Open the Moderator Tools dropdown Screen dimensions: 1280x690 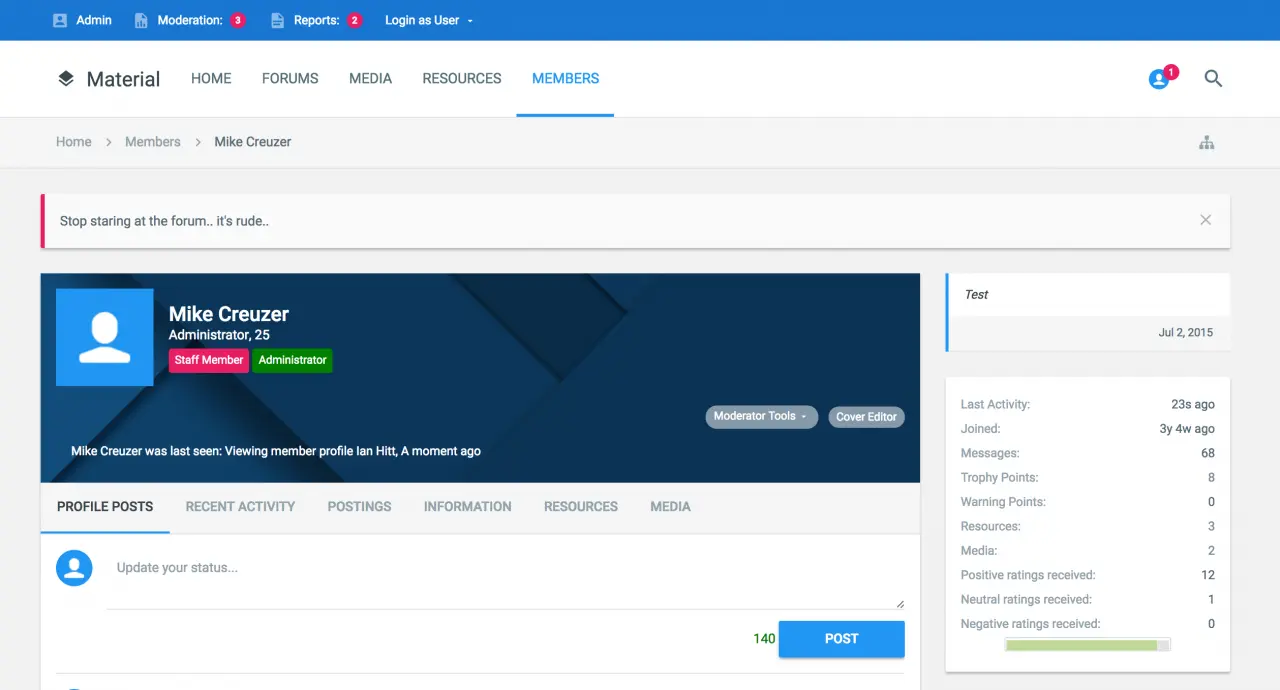[x=761, y=417]
